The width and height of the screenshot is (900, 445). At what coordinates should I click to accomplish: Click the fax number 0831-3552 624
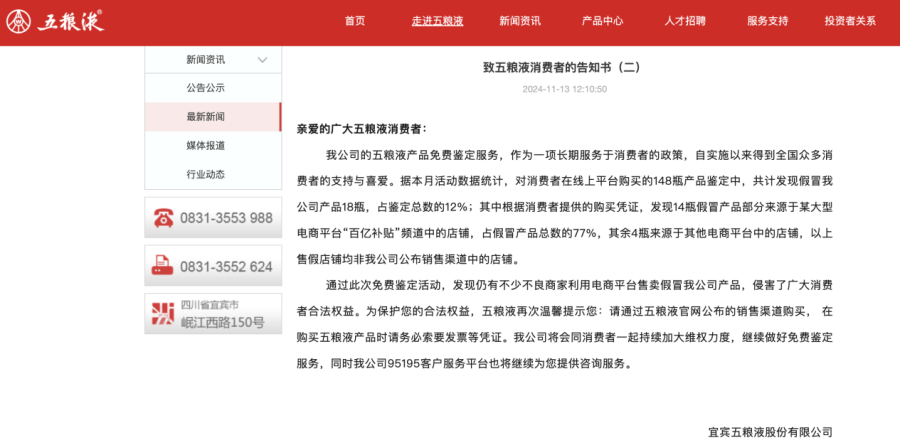226,267
